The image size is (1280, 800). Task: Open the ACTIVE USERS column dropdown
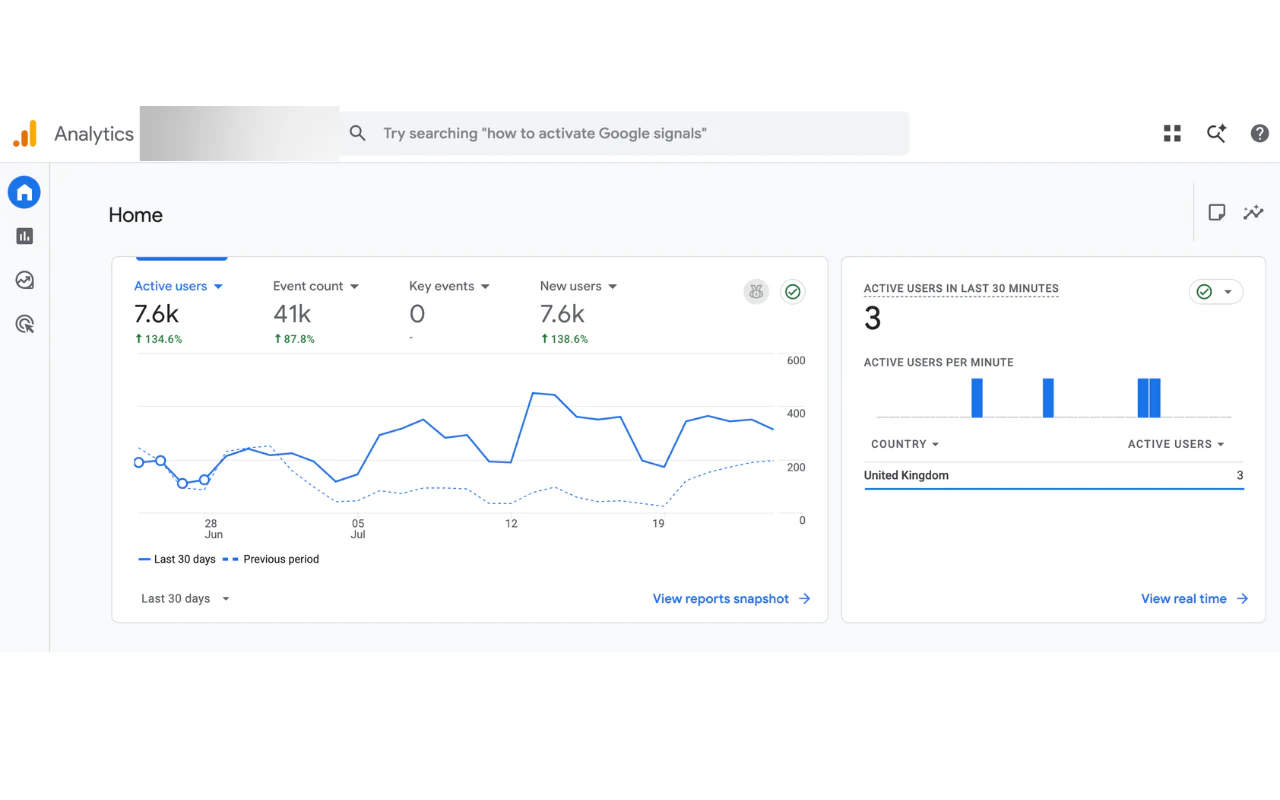[x=1176, y=444]
